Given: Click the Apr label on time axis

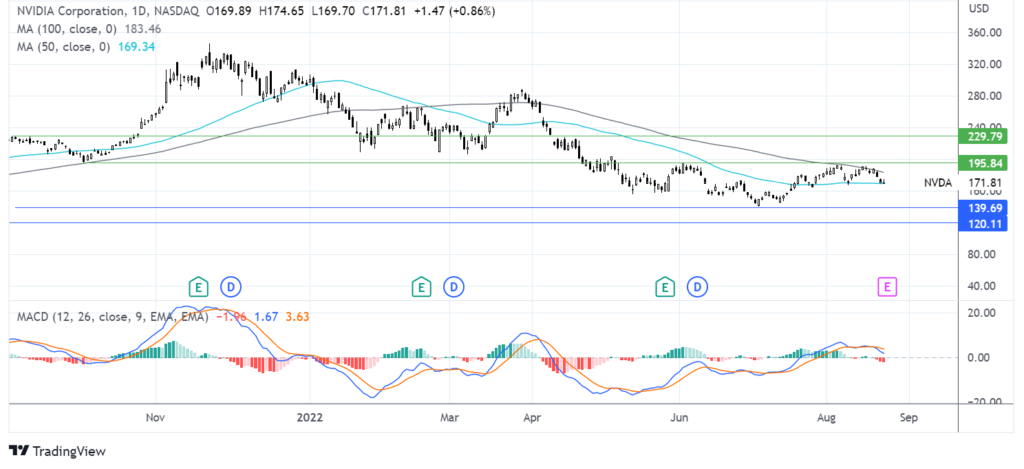Looking at the screenshot, I should point(531,417).
